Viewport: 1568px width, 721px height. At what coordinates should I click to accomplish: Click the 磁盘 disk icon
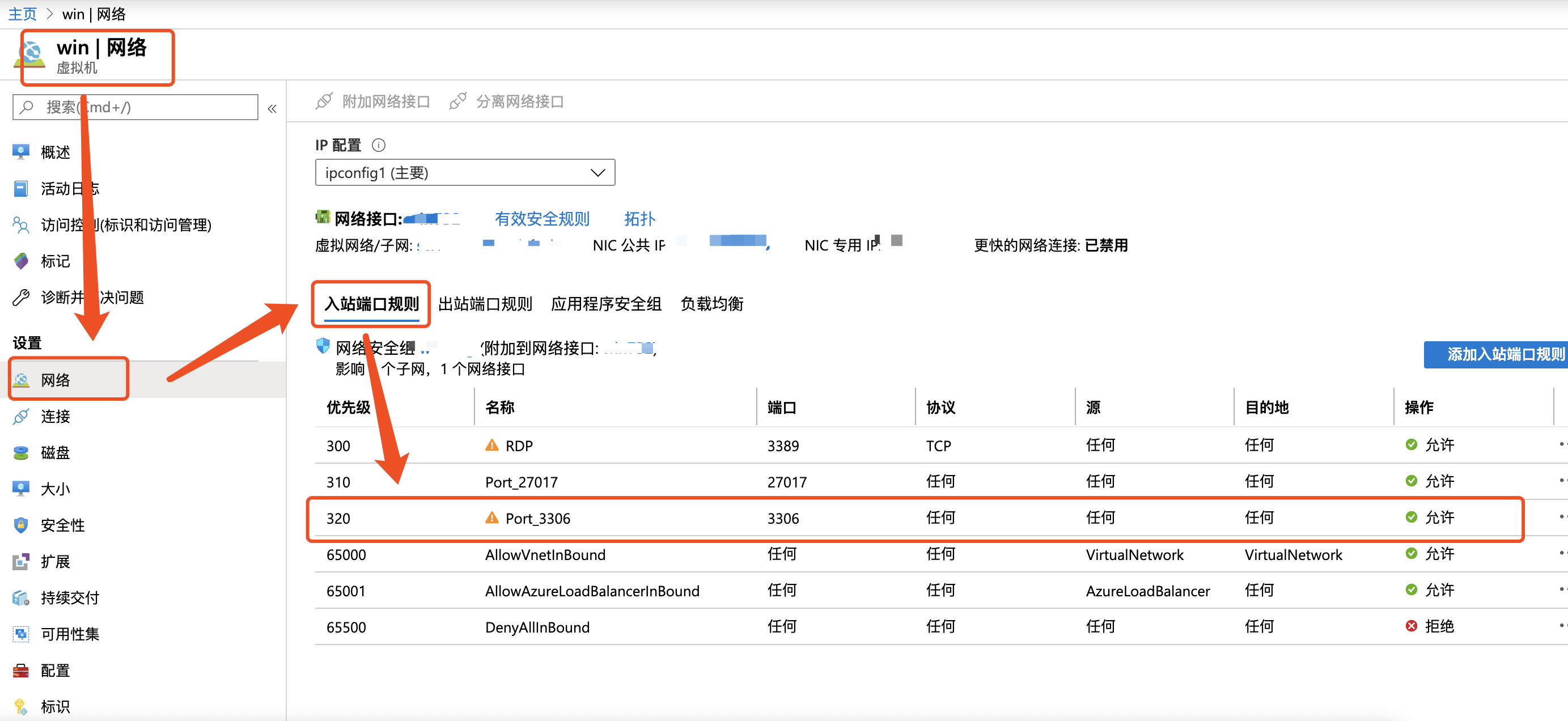21,452
